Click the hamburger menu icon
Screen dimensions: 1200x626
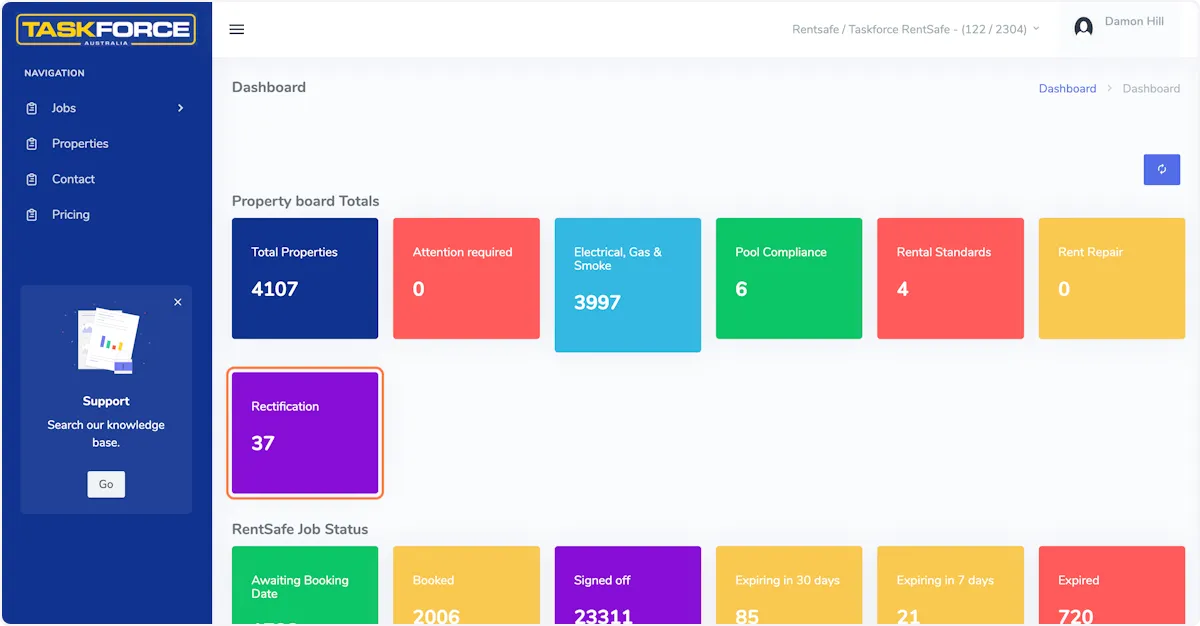click(x=237, y=29)
